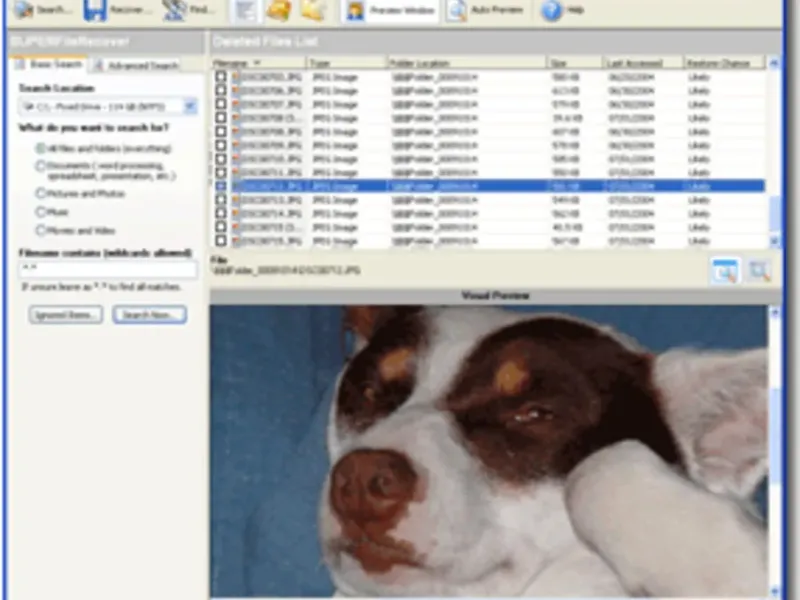Tick the checkbox of the topmost listed file
The height and width of the screenshot is (600, 800).
pos(221,77)
